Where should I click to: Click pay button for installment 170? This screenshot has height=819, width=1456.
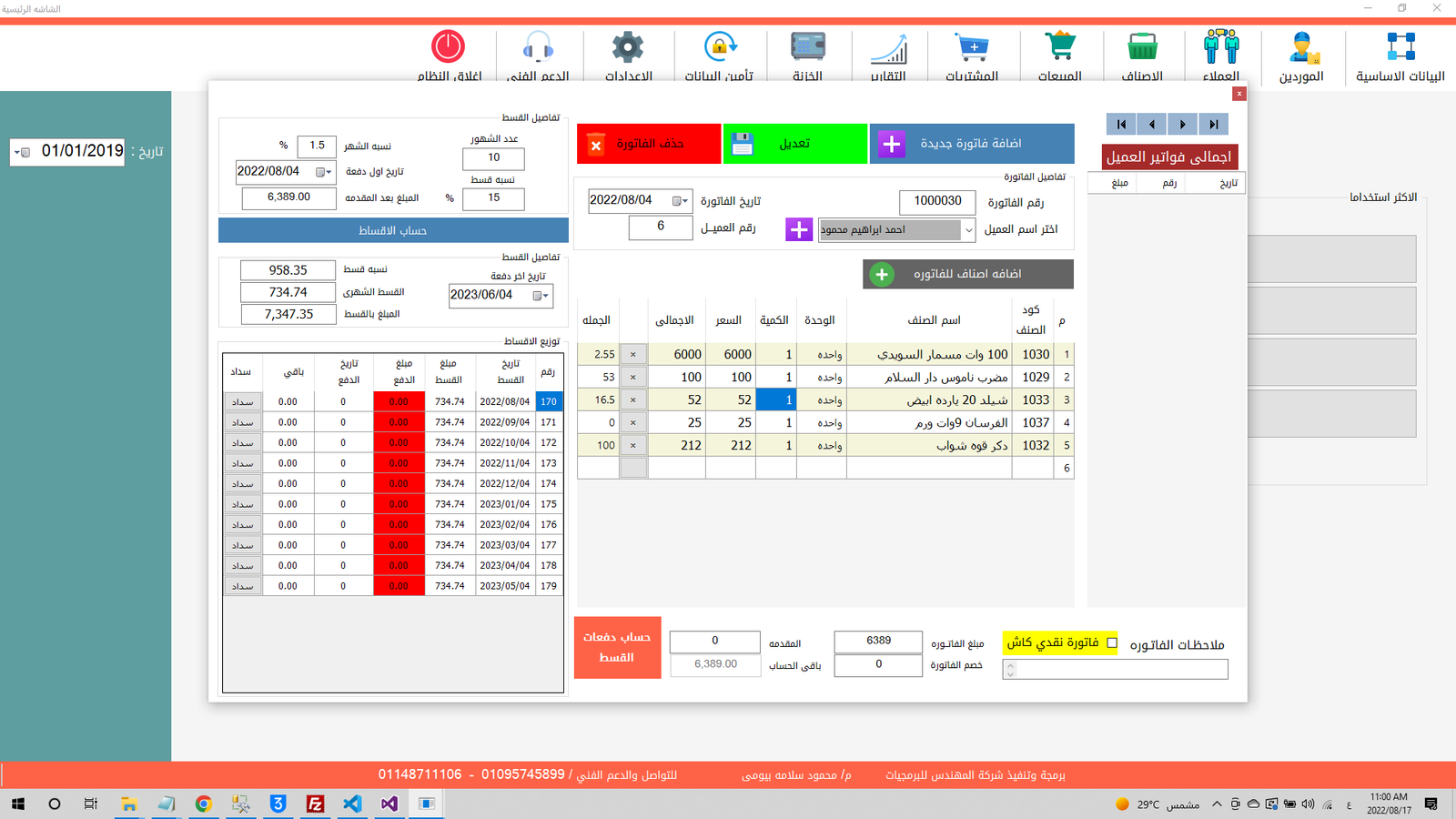click(242, 401)
